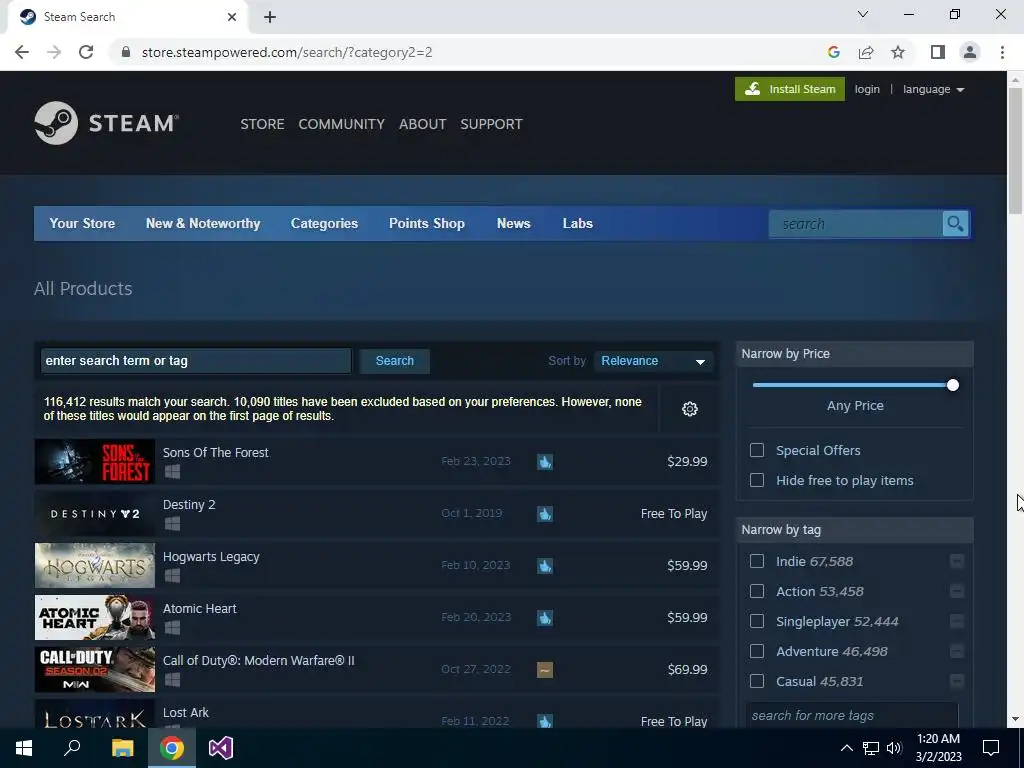Open Visual Studio from taskbar
The height and width of the screenshot is (768, 1024).
pos(221,748)
